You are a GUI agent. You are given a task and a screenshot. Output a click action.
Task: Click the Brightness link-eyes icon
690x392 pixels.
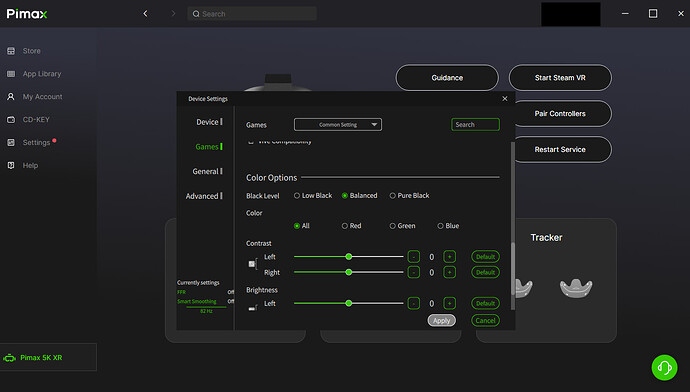[x=253, y=308]
